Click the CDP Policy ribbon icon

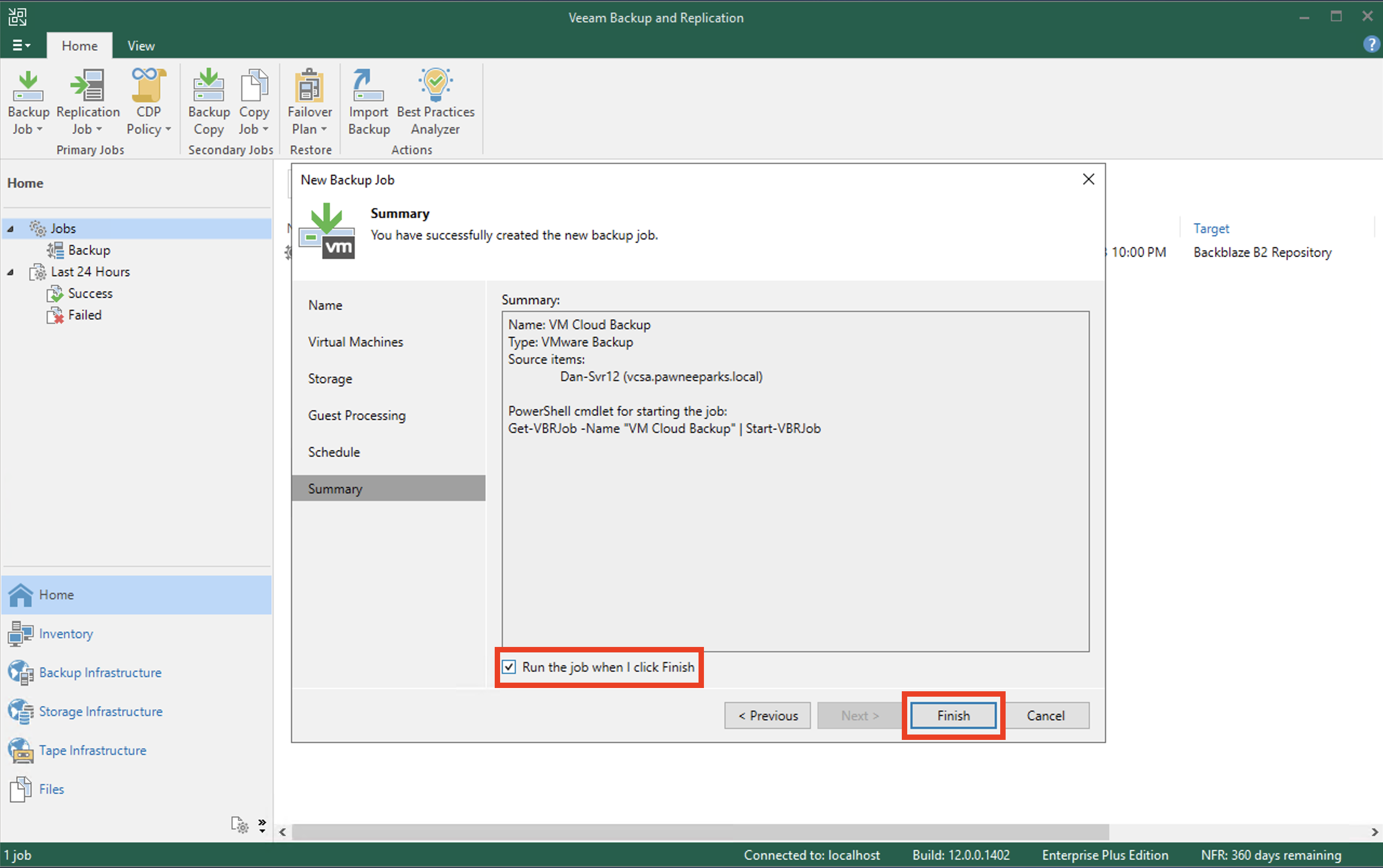pos(148,86)
